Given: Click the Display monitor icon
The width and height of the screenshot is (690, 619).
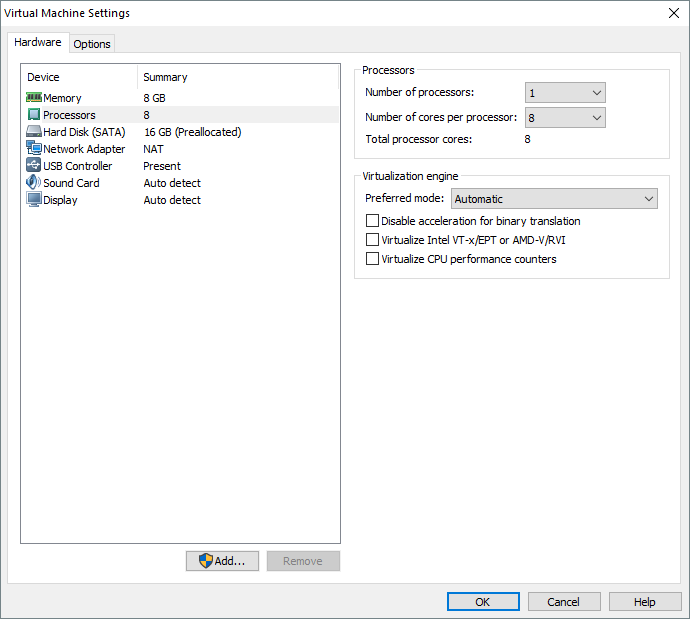Looking at the screenshot, I should coord(33,200).
